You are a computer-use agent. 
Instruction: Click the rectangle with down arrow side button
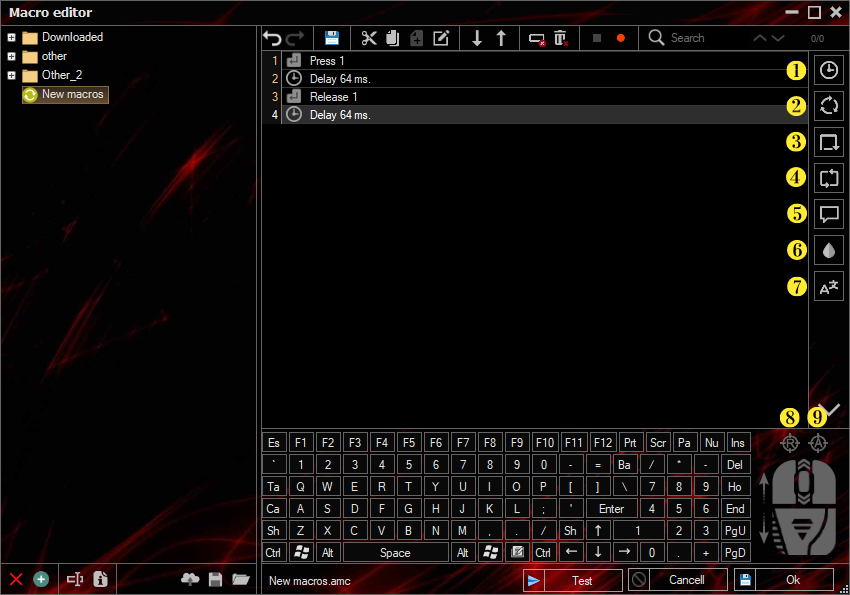[x=828, y=142]
